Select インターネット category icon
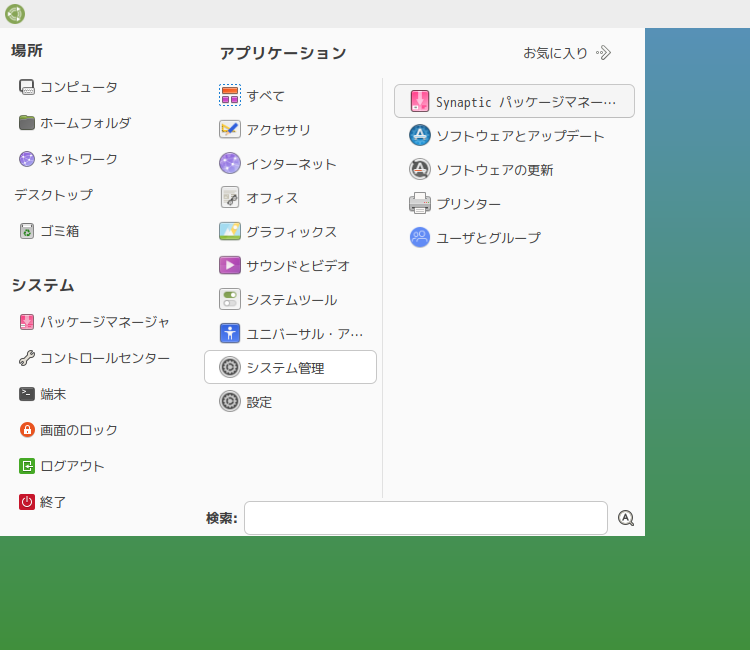This screenshot has height=650, width=750. (230, 163)
